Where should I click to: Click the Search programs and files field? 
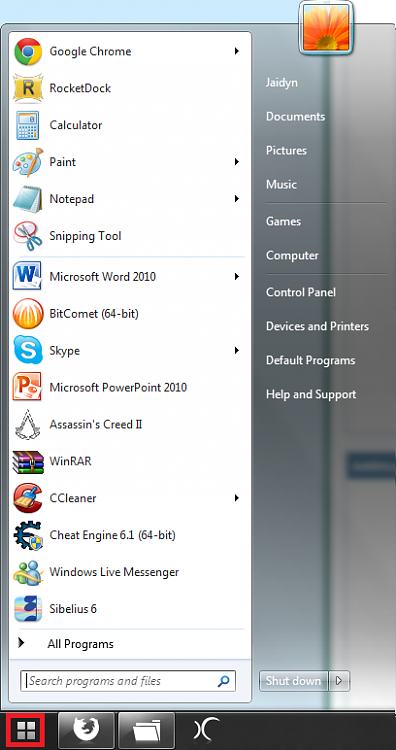click(128, 681)
